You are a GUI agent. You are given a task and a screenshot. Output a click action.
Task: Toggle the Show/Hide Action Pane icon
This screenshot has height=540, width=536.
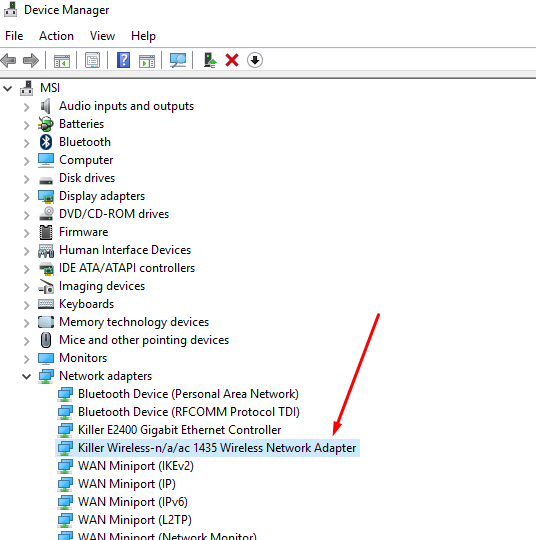pos(147,61)
